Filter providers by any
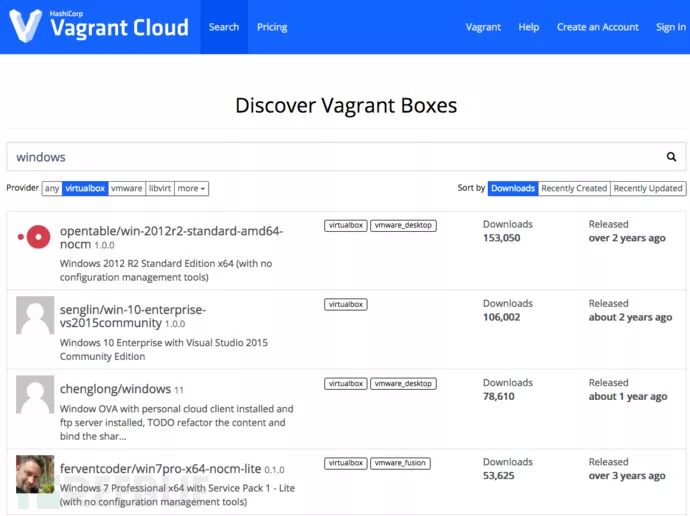This screenshot has width=690, height=516. (x=52, y=188)
